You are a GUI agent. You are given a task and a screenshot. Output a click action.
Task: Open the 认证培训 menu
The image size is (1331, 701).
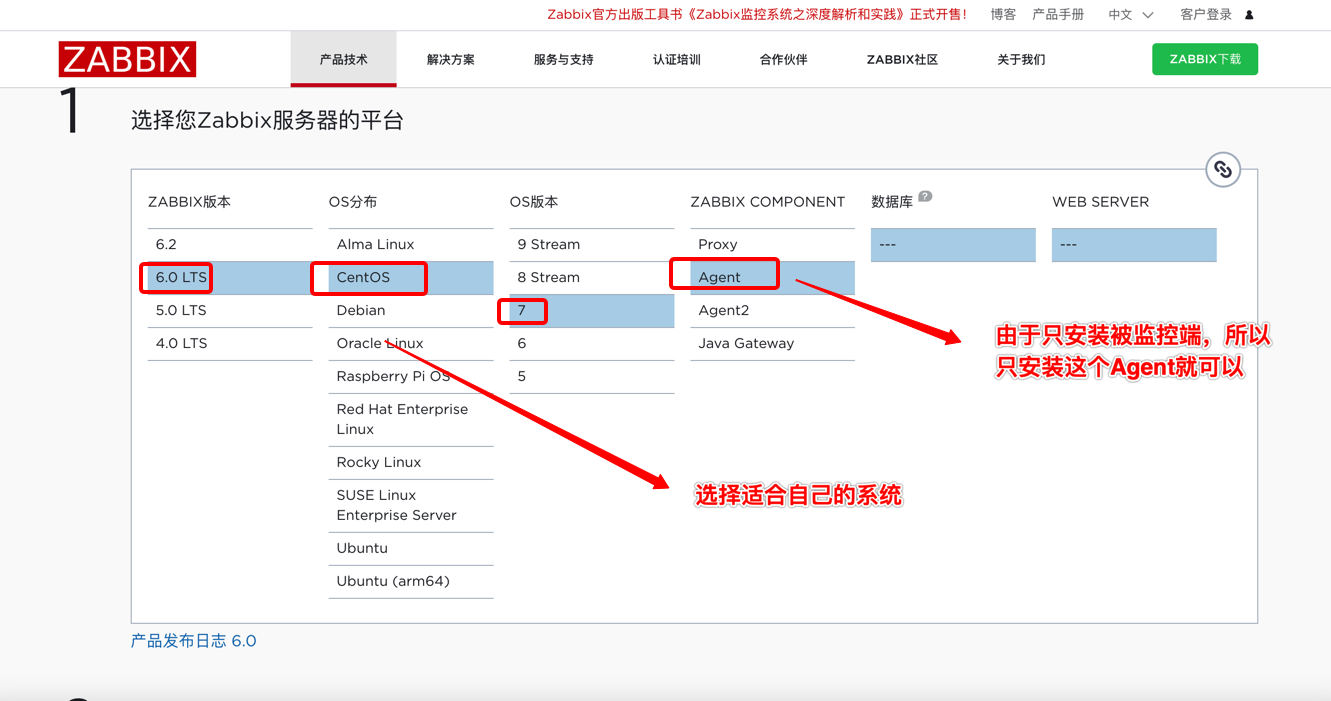tap(677, 59)
